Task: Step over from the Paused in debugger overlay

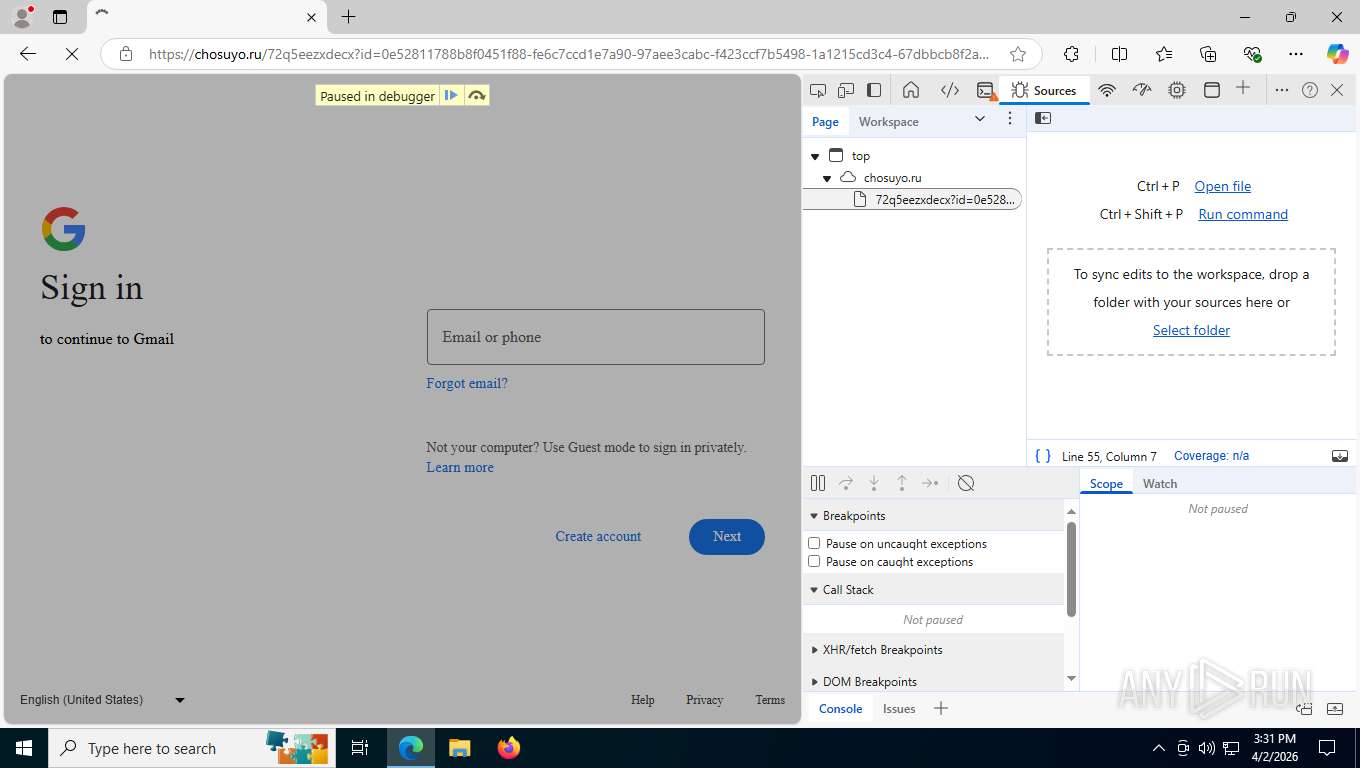Action: click(477, 96)
